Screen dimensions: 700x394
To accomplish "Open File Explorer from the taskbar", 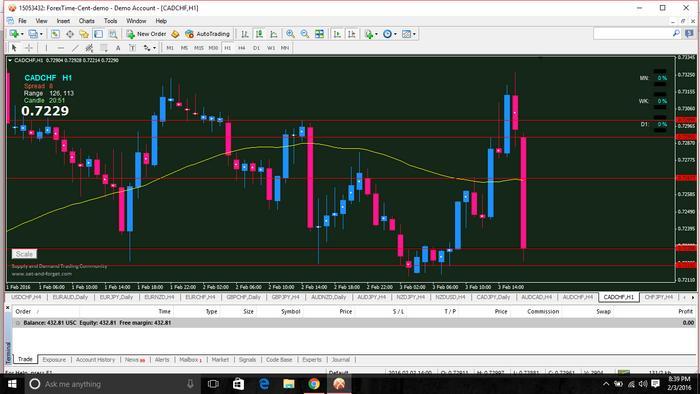I will point(289,384).
